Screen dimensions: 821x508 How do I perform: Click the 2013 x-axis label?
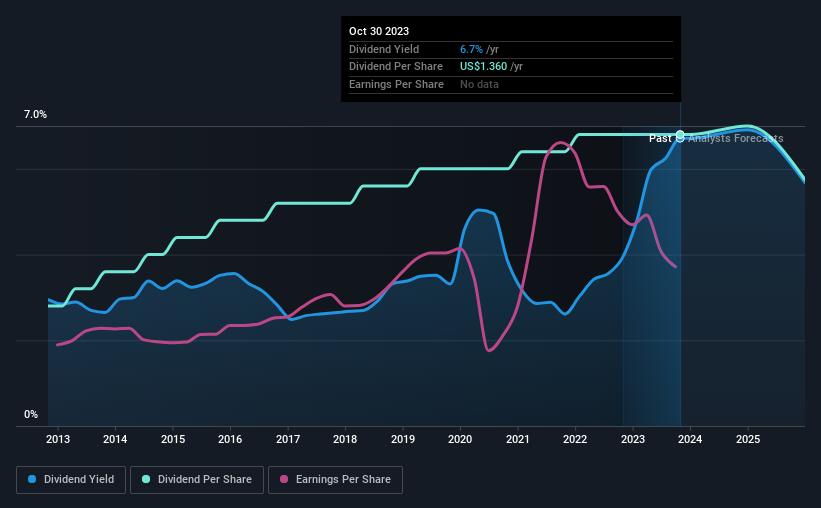tap(58, 439)
